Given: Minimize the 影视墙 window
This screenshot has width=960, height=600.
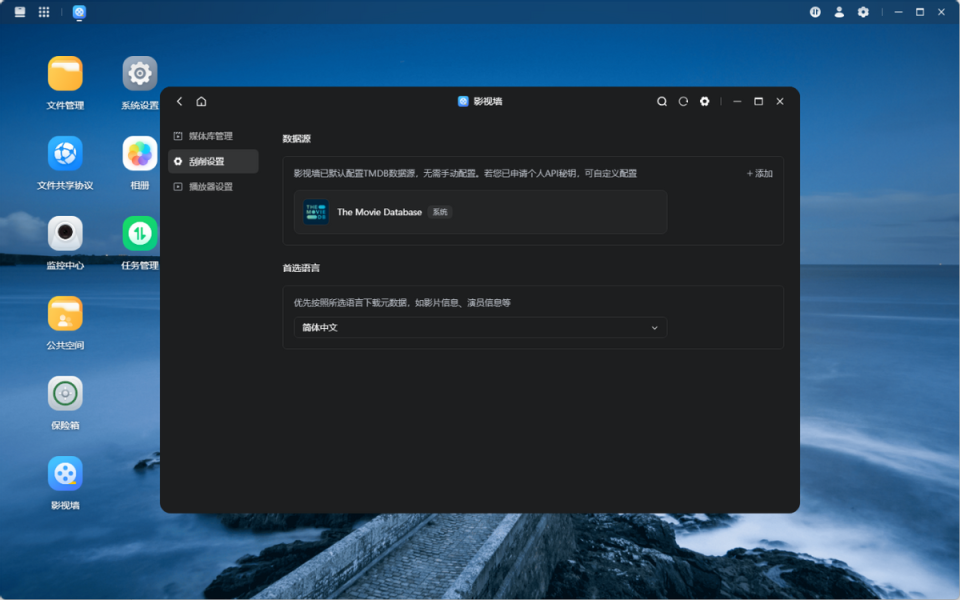Looking at the screenshot, I should click(x=737, y=102).
